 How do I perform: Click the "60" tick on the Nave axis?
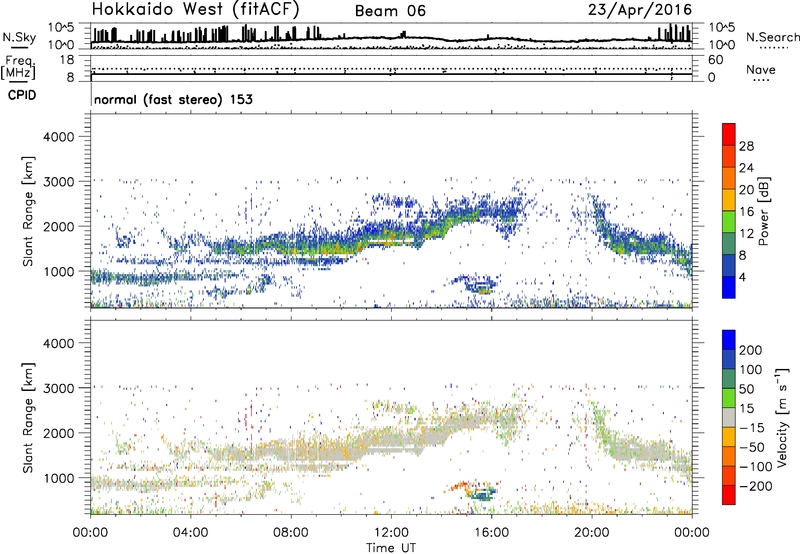coord(715,60)
